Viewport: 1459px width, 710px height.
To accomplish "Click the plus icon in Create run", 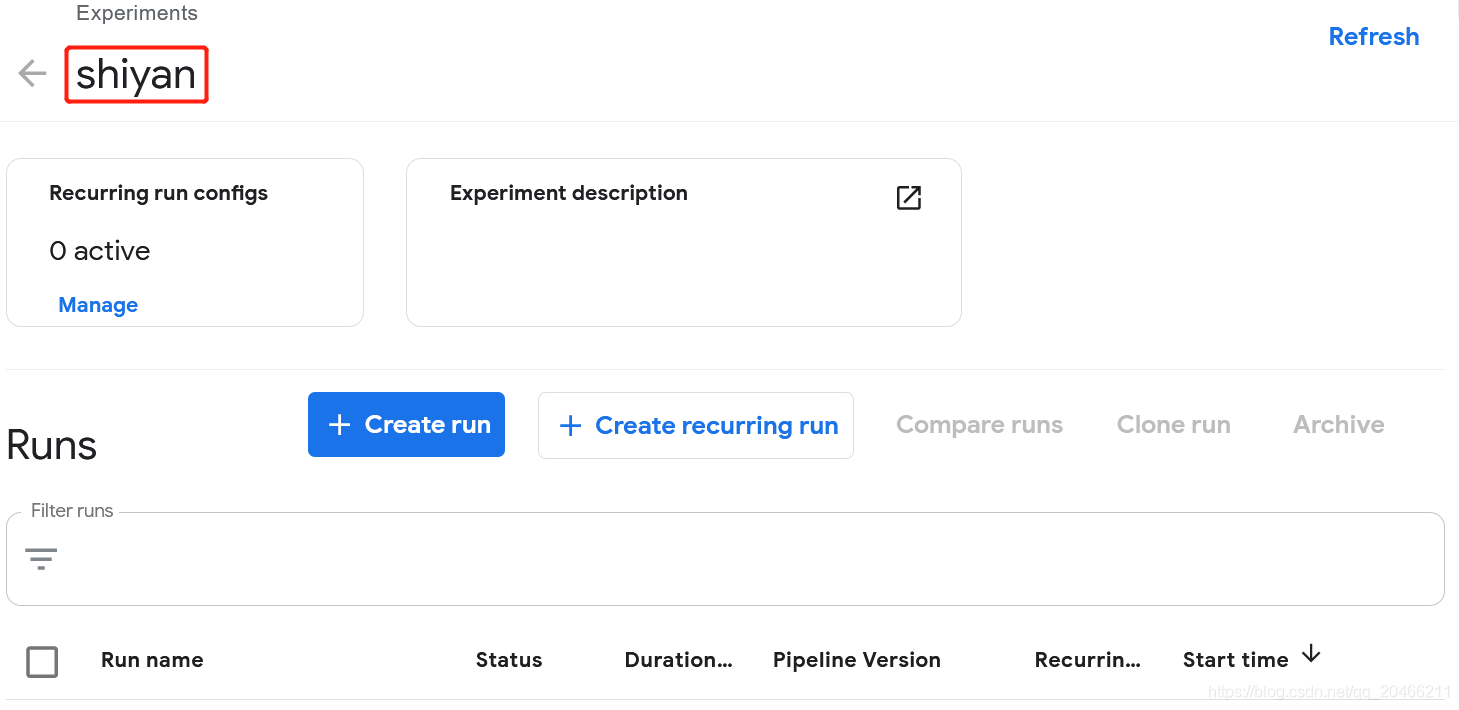I will click(339, 425).
